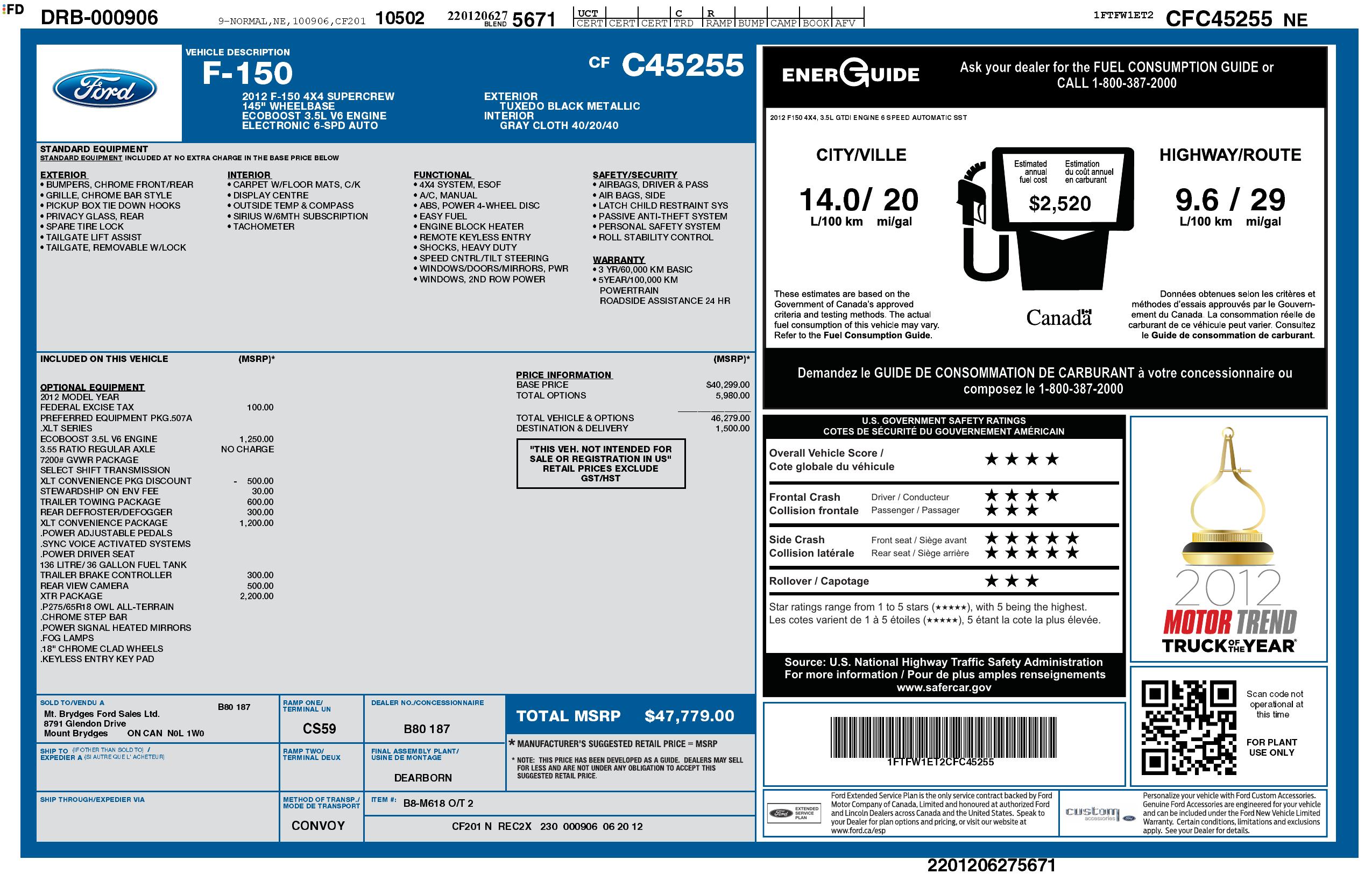Click the not intended for US sale notice box
Image resolution: width=1372 pixels, height=888 pixels.
600,463
